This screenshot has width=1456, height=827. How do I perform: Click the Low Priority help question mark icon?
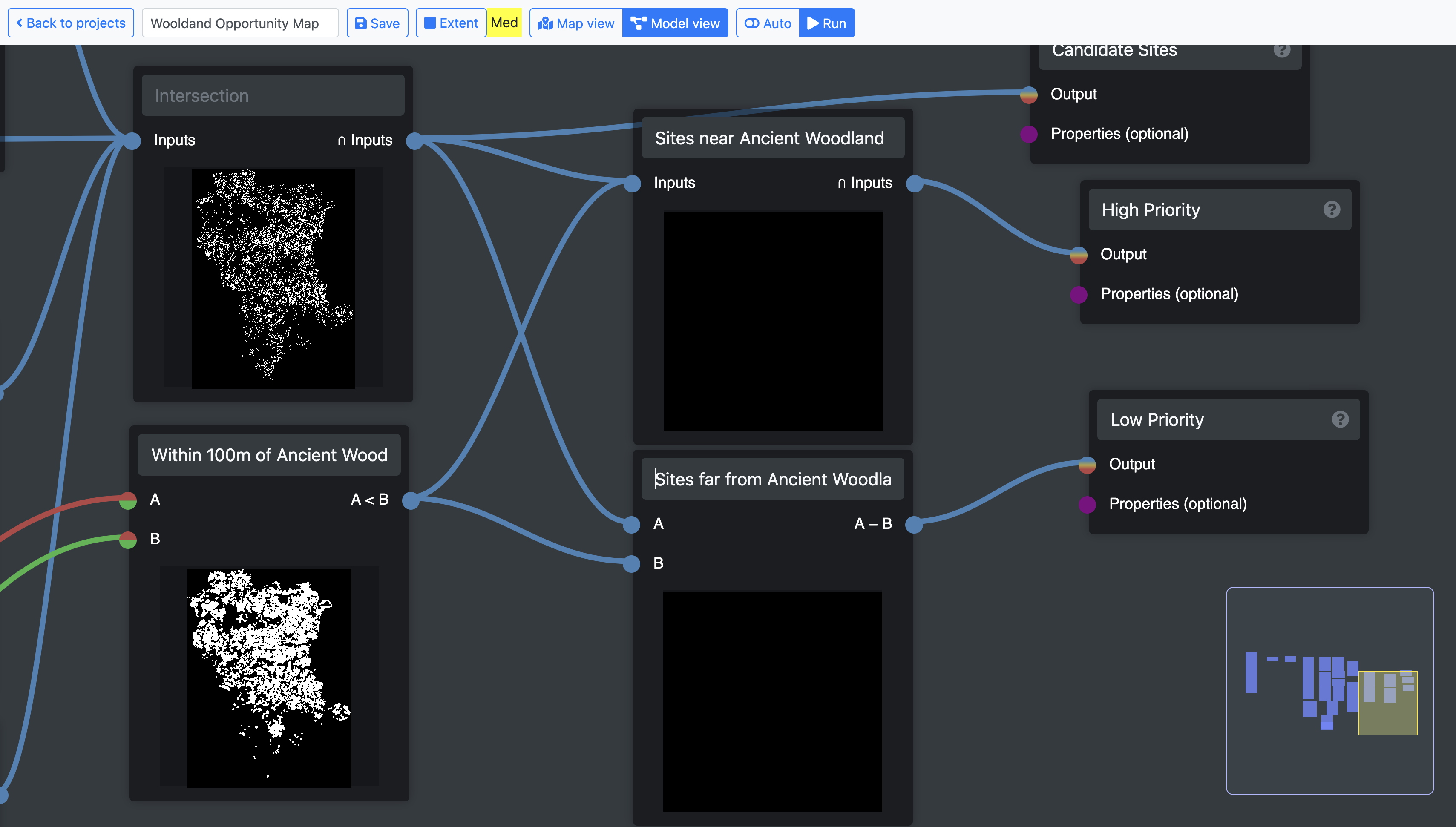point(1340,419)
